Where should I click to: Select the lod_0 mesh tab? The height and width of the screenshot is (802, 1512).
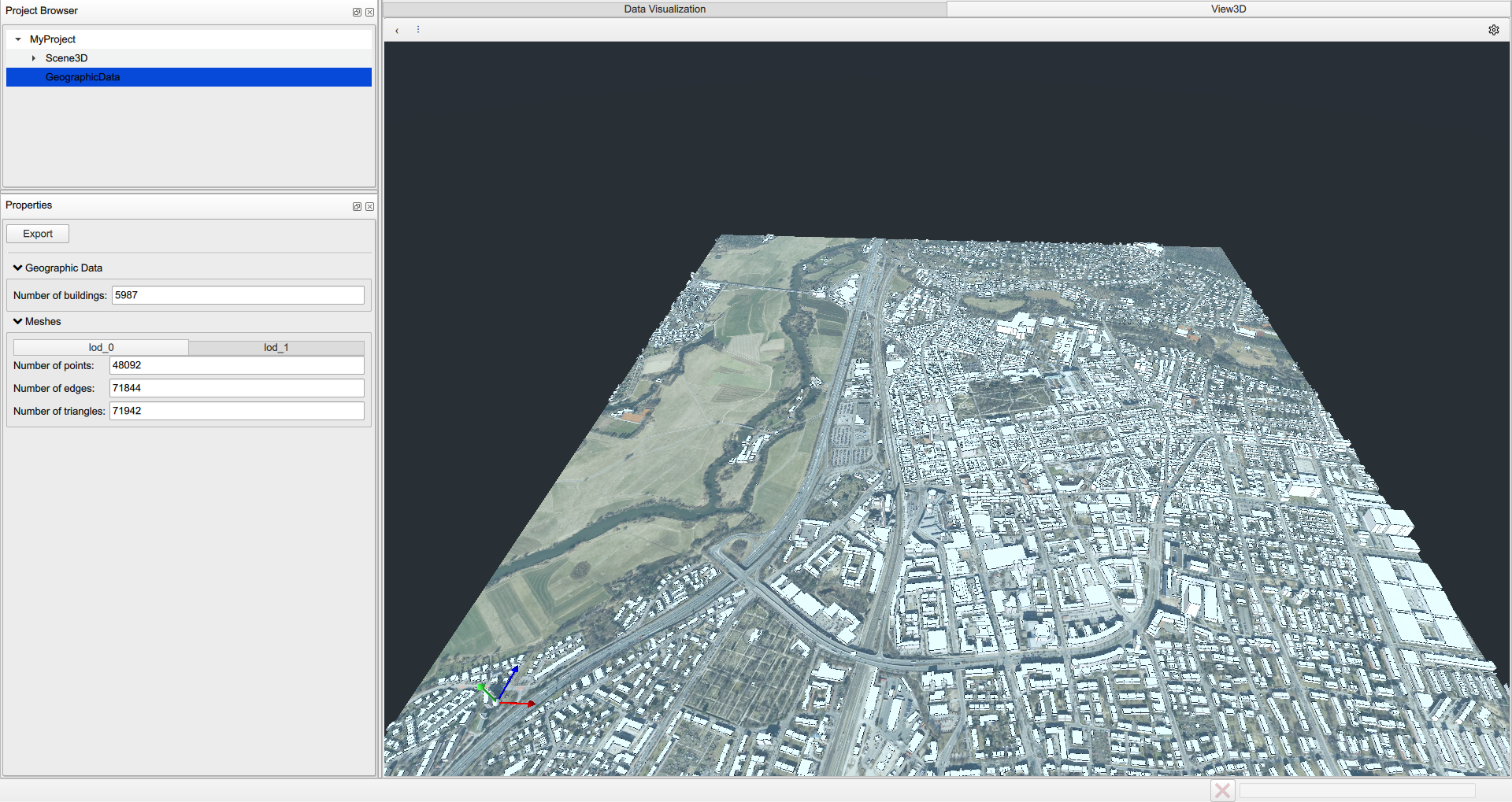101,347
